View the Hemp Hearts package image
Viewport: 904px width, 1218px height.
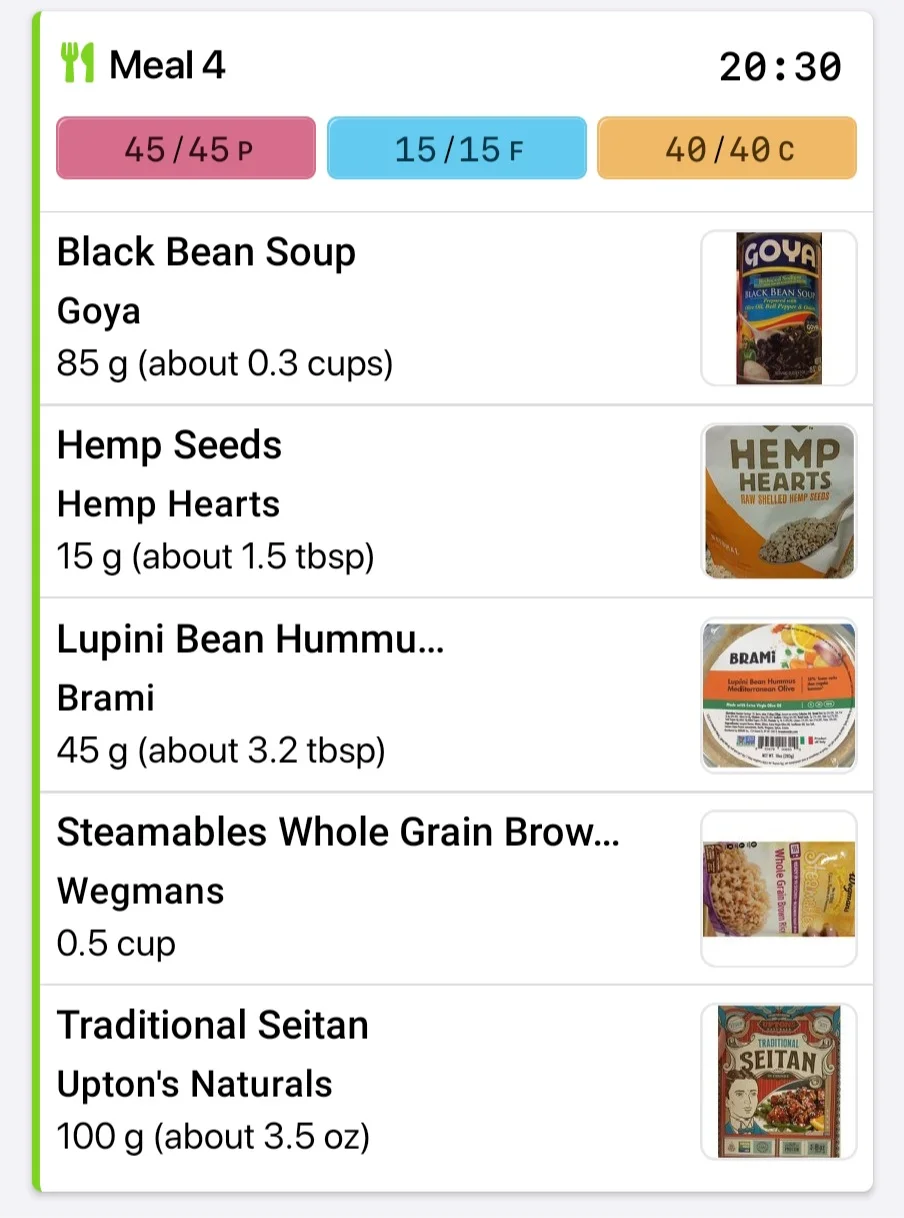[779, 501]
